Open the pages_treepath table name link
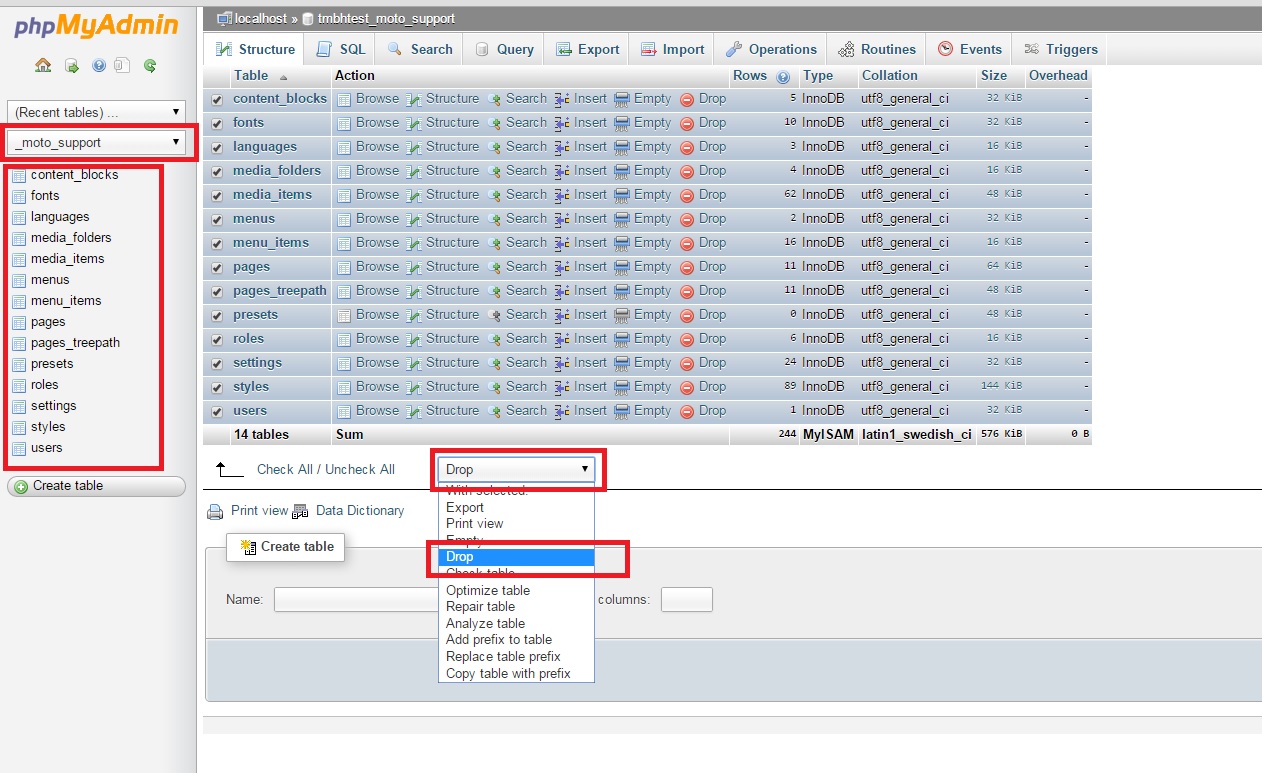Viewport: 1262px width, 773px height. click(280, 291)
